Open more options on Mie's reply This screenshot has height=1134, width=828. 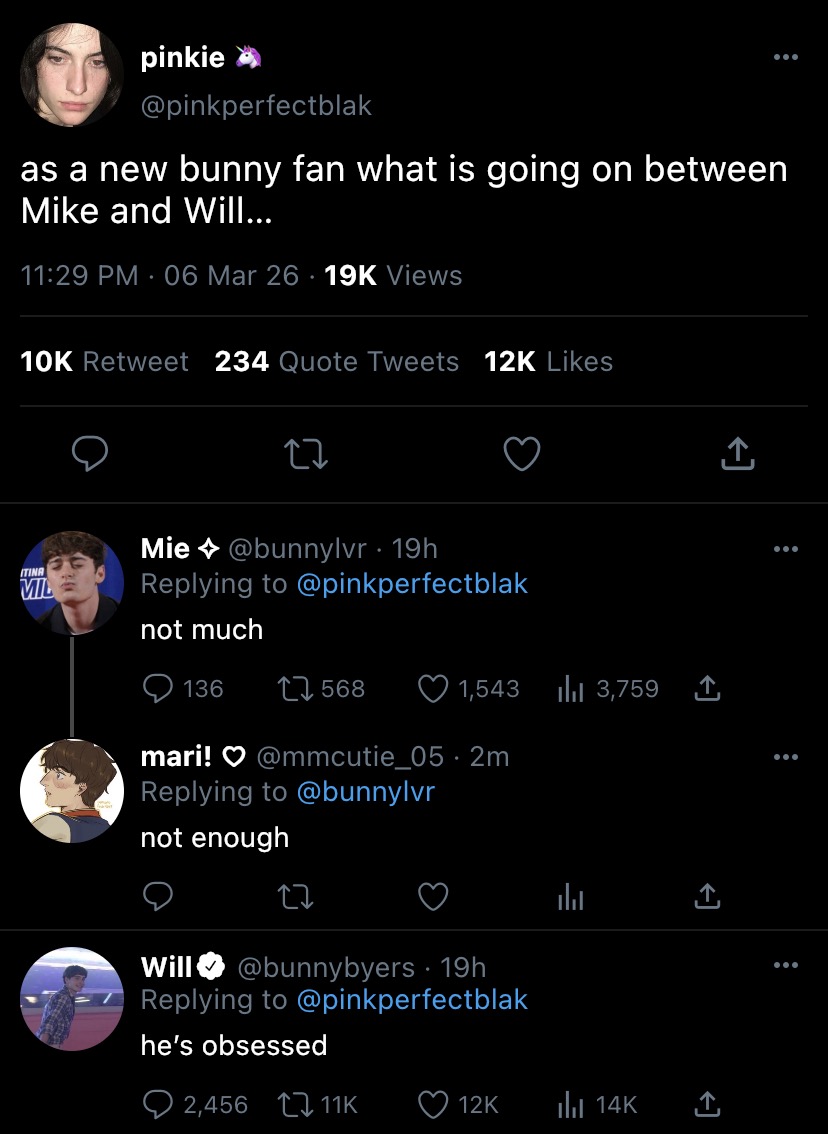coord(786,549)
